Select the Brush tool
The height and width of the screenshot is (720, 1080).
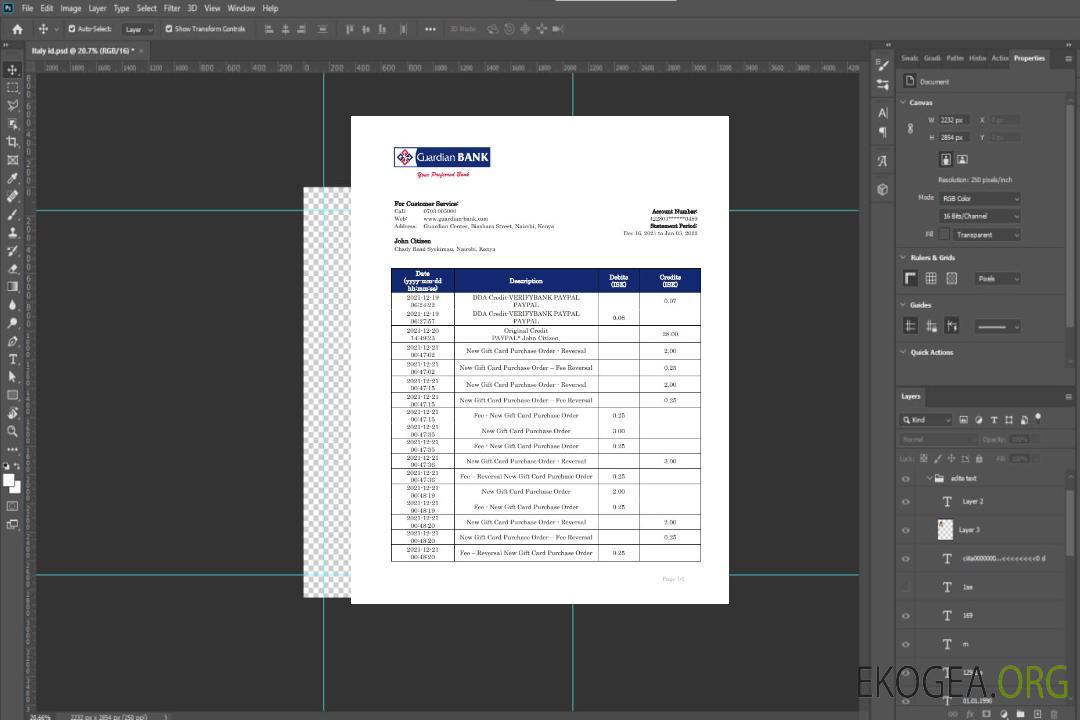pos(12,214)
